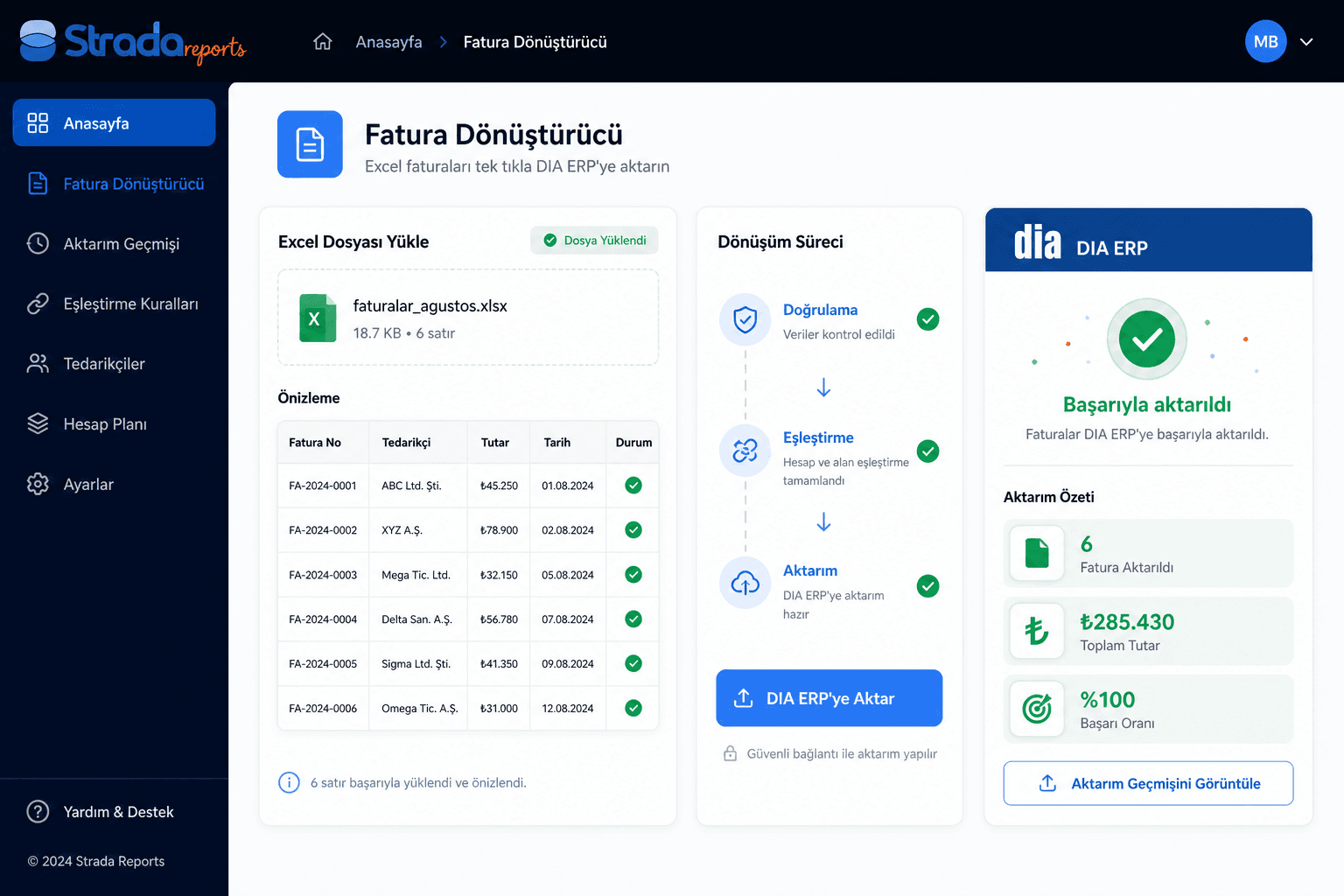Expand the user account dropdown arrow

click(1306, 42)
